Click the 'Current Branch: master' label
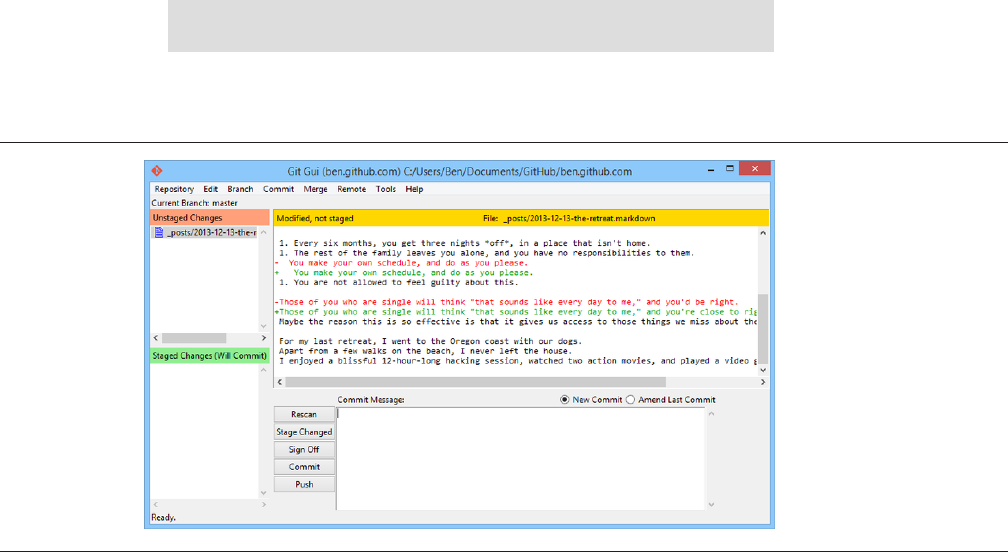The image size is (1008, 552). tap(194, 203)
